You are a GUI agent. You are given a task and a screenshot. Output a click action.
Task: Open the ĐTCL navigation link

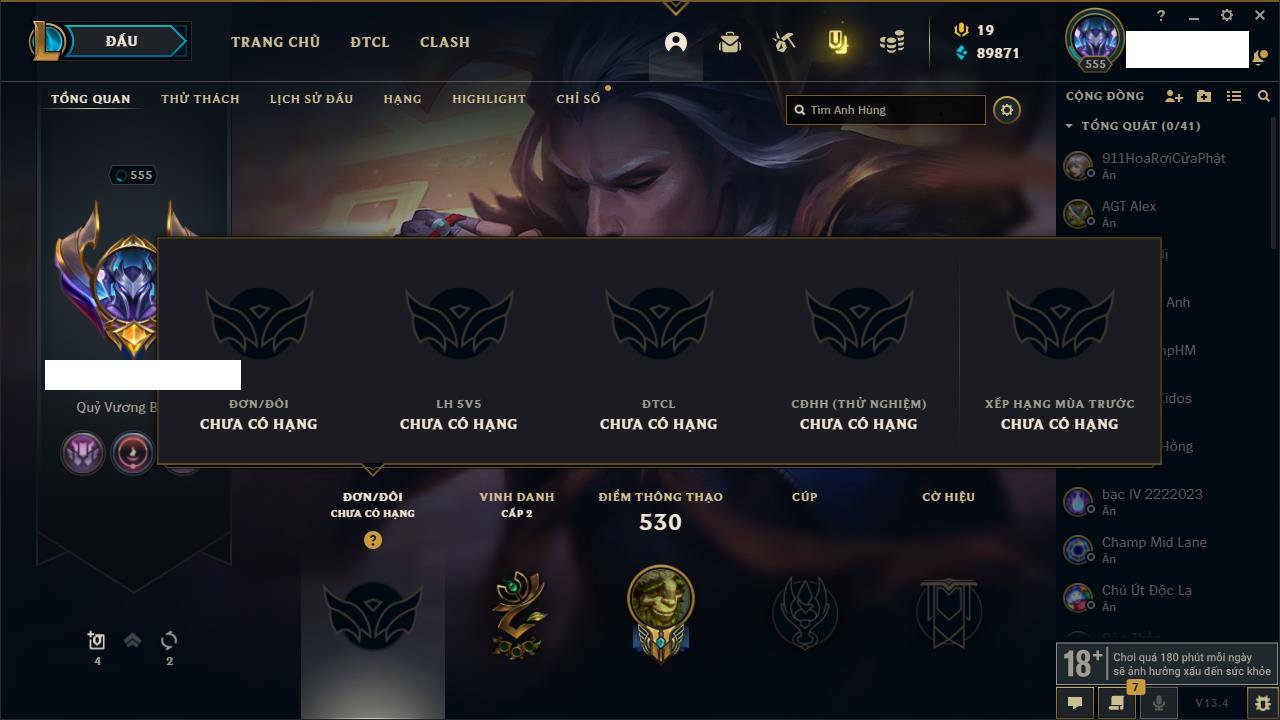370,42
